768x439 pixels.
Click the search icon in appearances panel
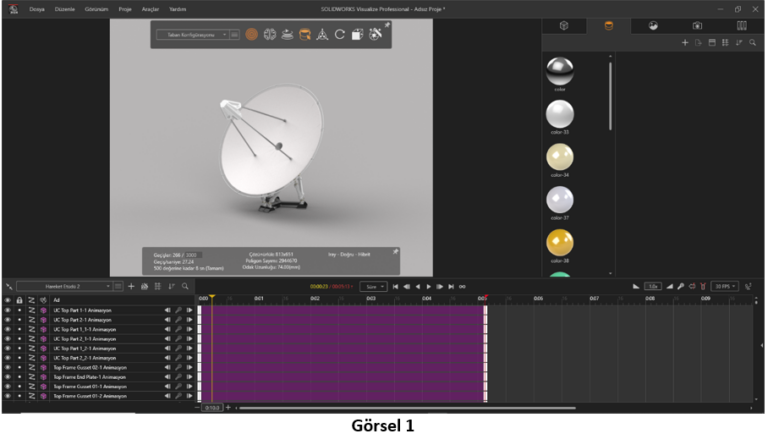[753, 43]
